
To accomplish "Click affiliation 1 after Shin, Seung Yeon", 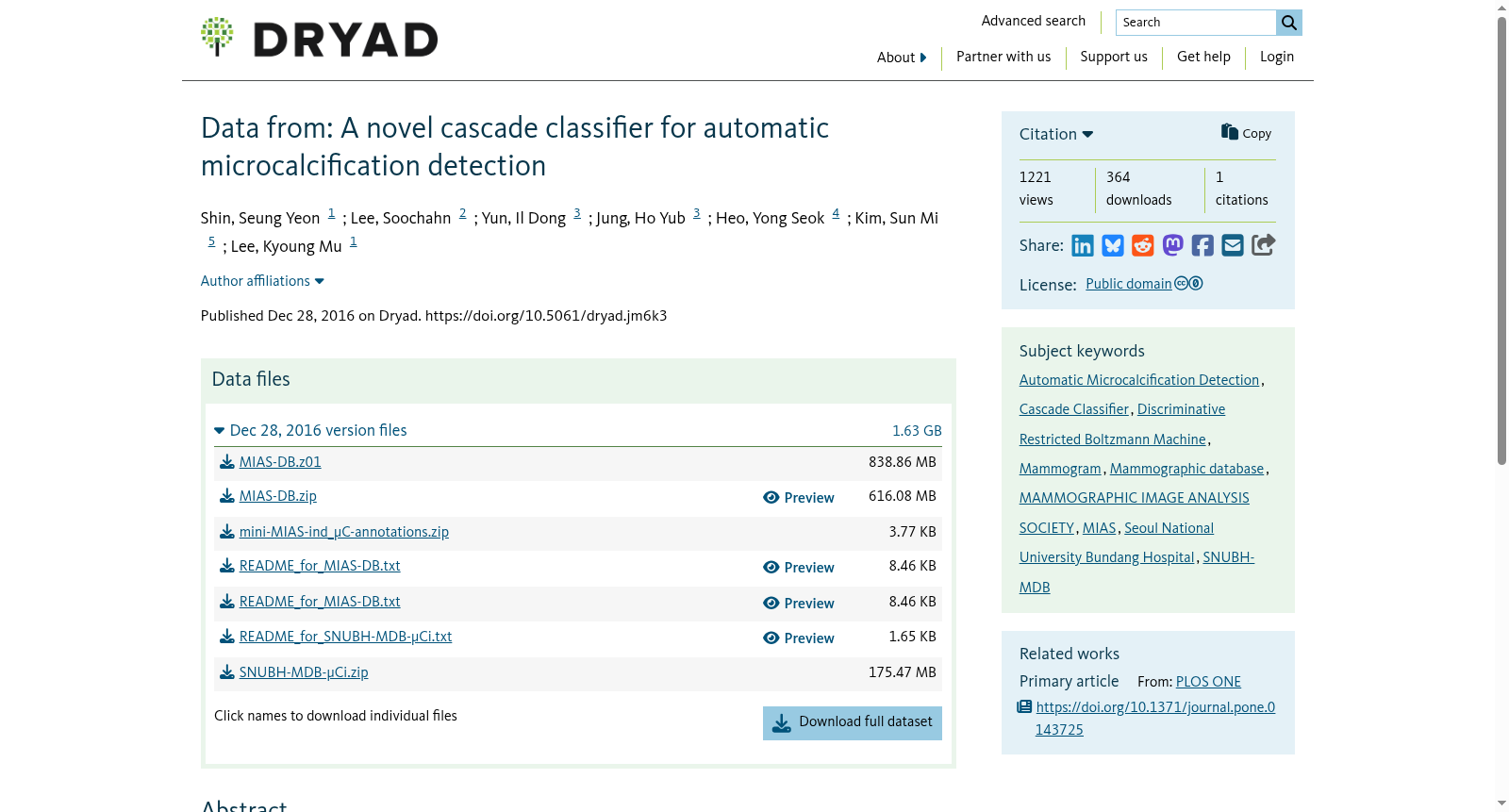I will tap(331, 214).
